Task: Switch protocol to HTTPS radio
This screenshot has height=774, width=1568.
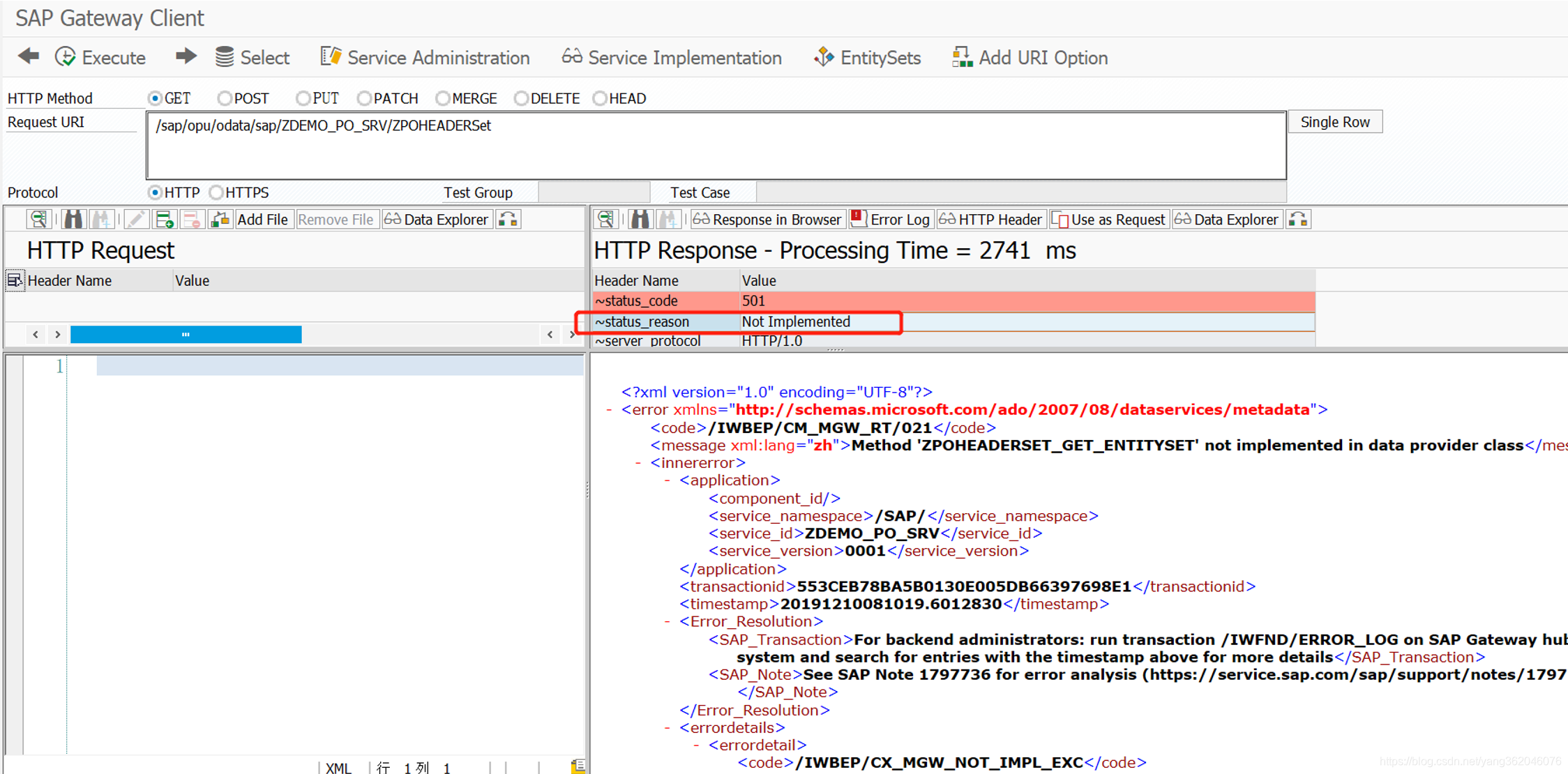Action: click(x=216, y=192)
